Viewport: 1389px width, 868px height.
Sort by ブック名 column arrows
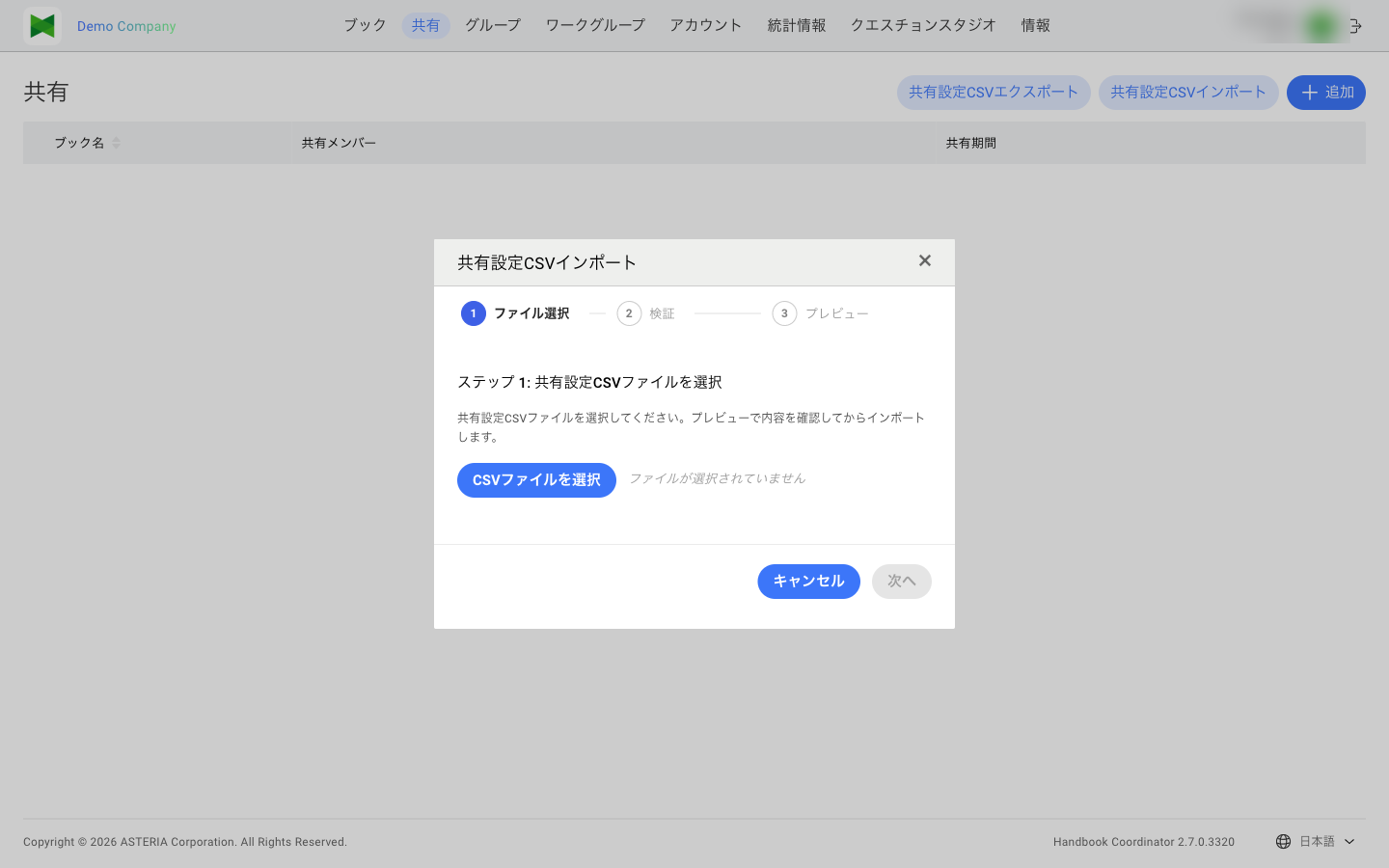tap(116, 143)
